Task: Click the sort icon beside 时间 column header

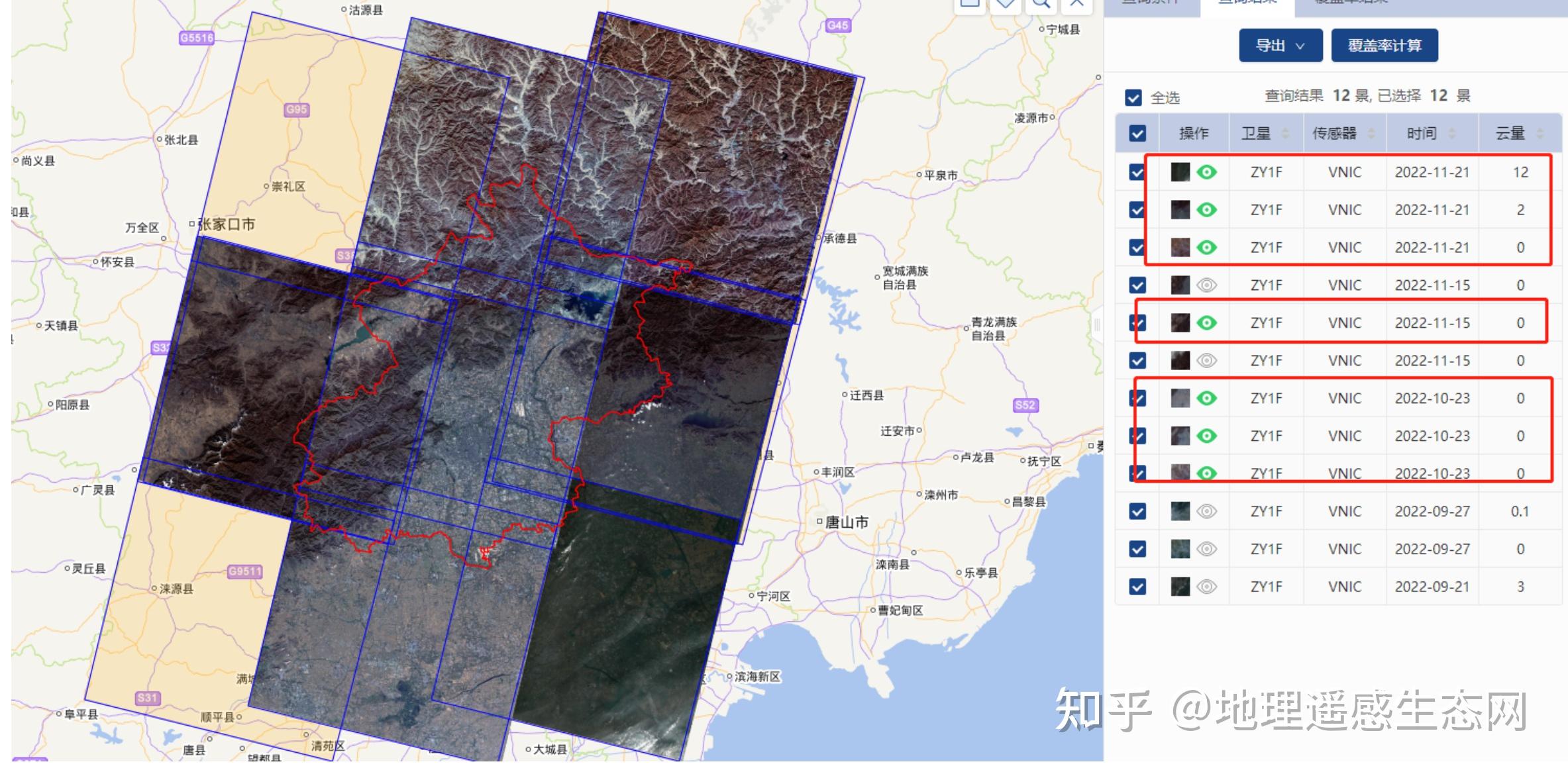Action: [1453, 133]
